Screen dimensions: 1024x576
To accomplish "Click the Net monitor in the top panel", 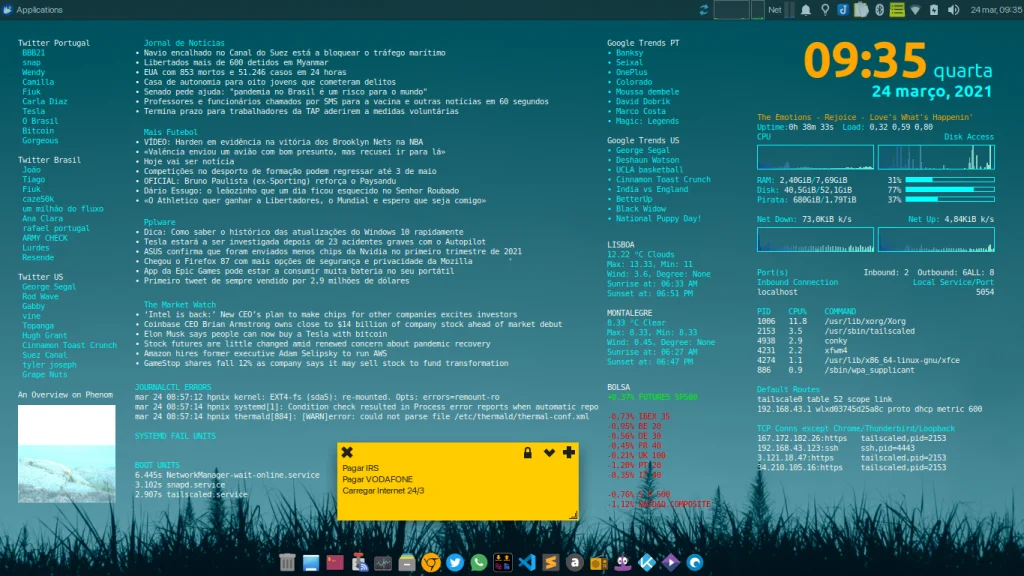I will (775, 10).
